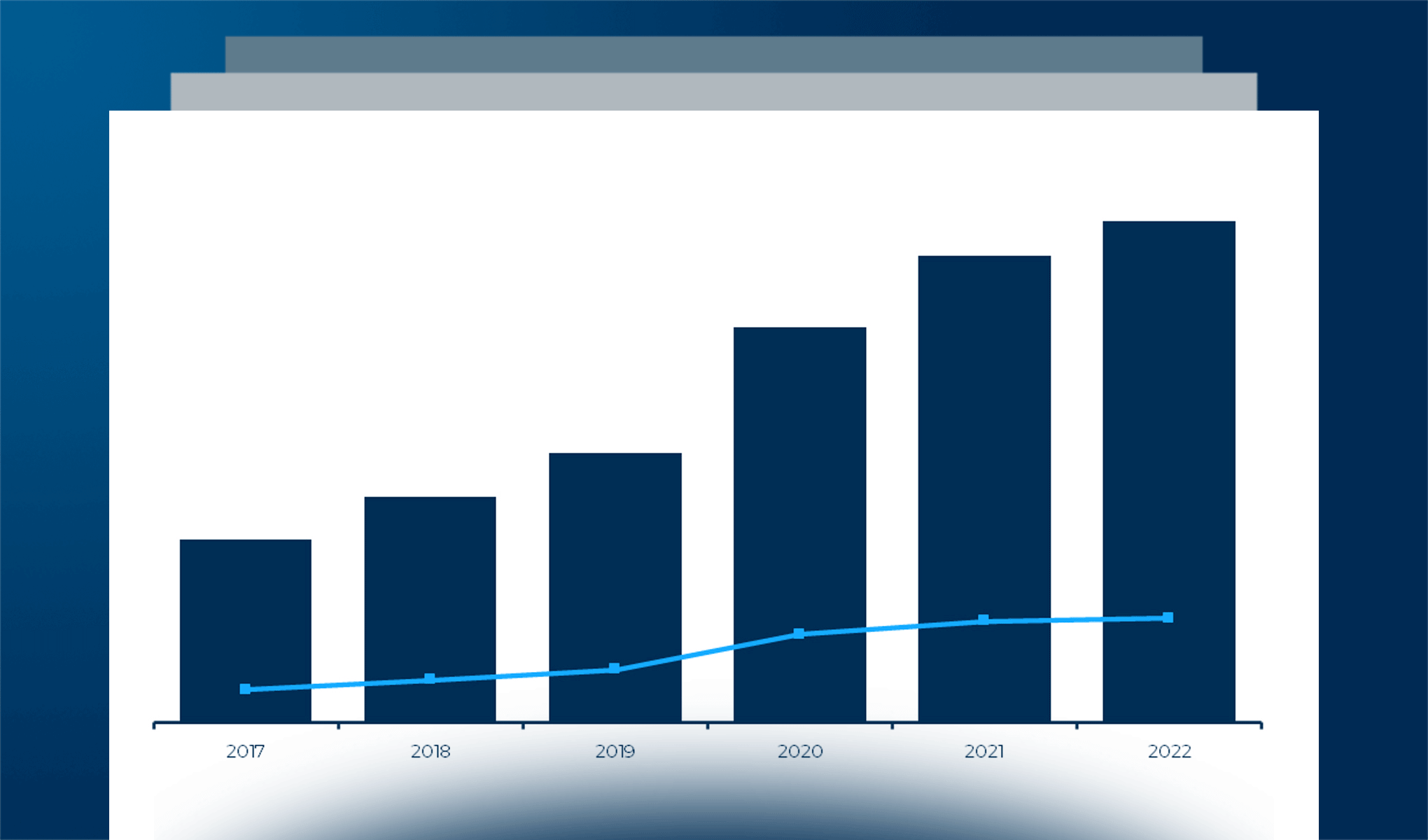Viewport: 1428px width, 840px height.
Task: Click the 2019 axis label
Action: (615, 752)
